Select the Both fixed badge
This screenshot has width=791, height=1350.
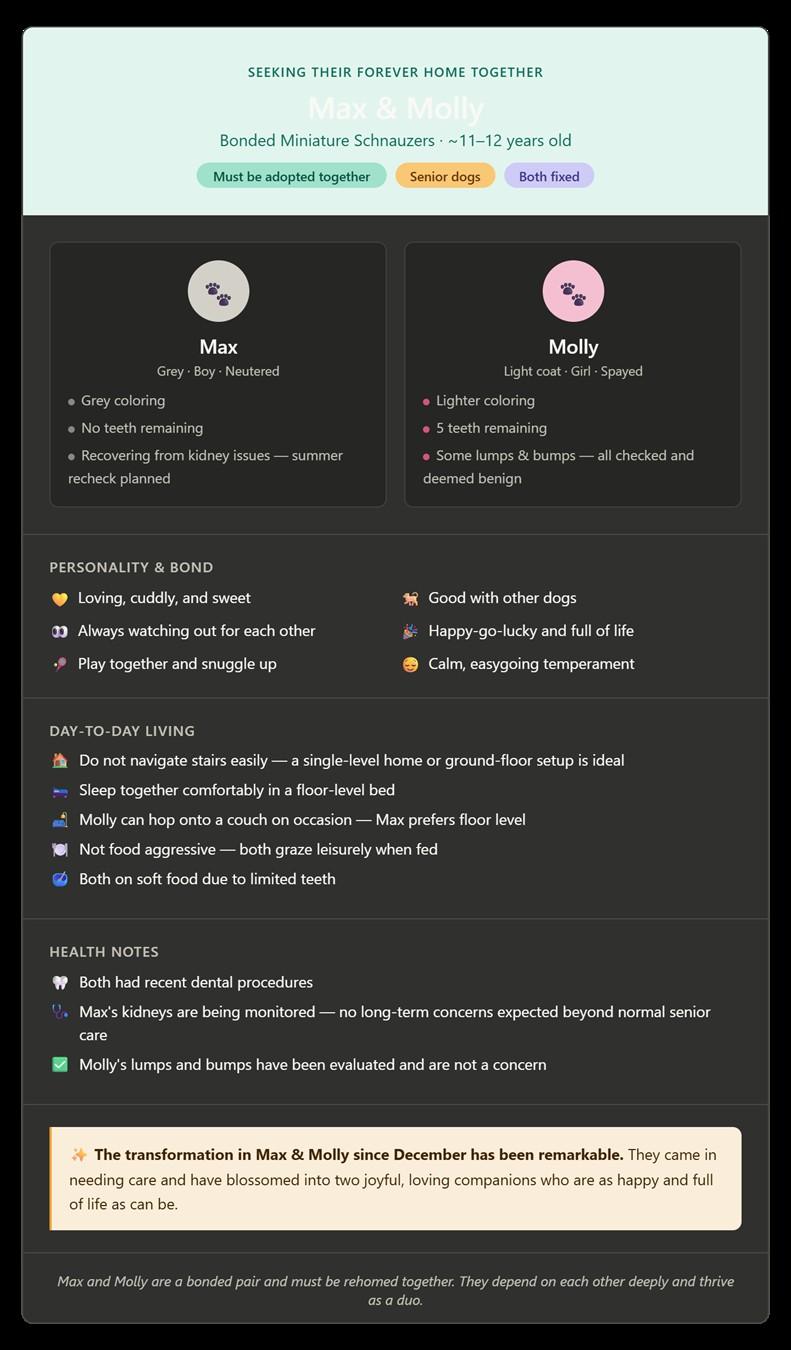[549, 176]
